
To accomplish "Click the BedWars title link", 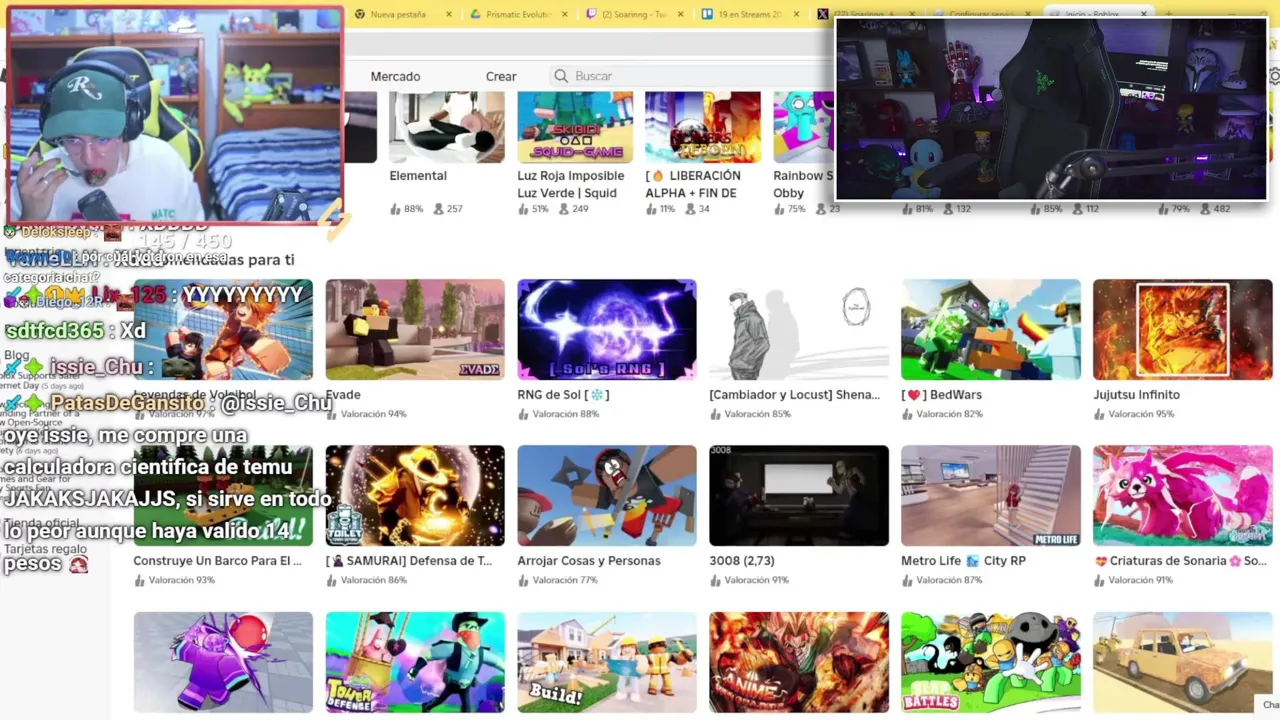I will 941,395.
